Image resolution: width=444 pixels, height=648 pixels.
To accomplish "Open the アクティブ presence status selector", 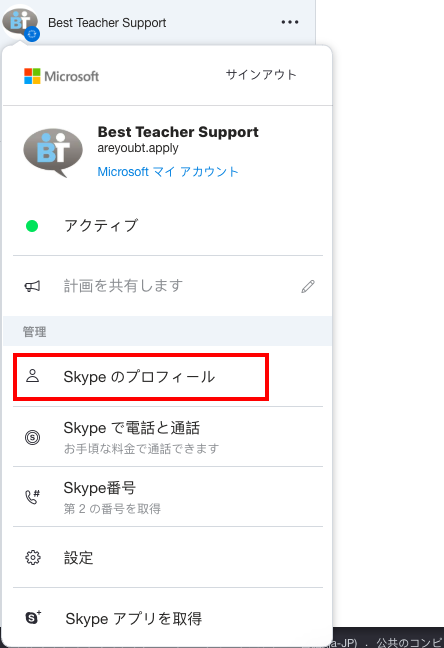I will pyautogui.click(x=168, y=226).
